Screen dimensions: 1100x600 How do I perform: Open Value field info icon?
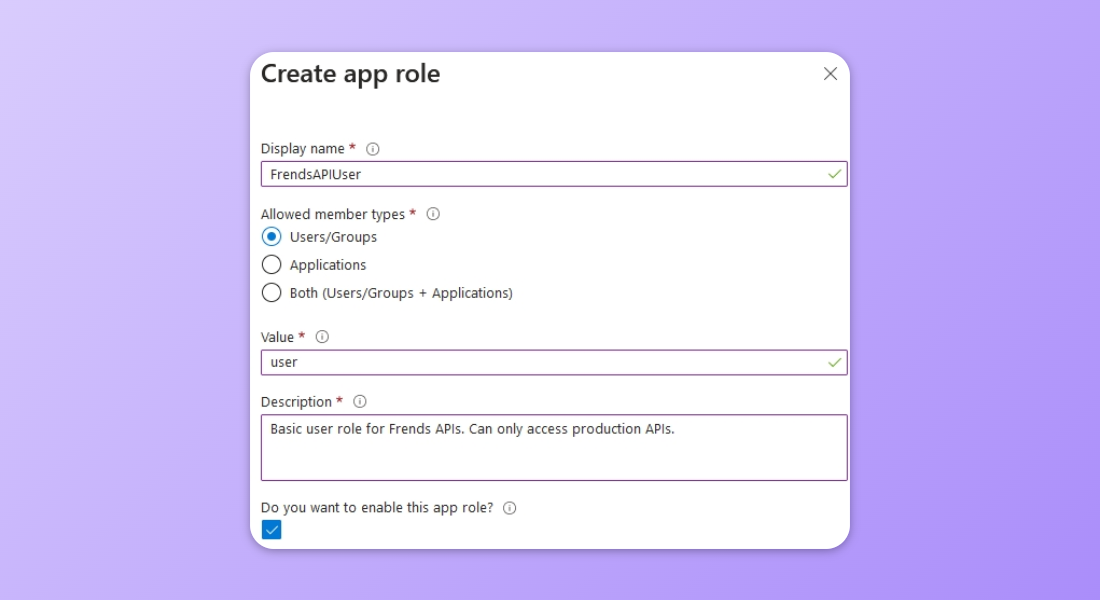(322, 337)
